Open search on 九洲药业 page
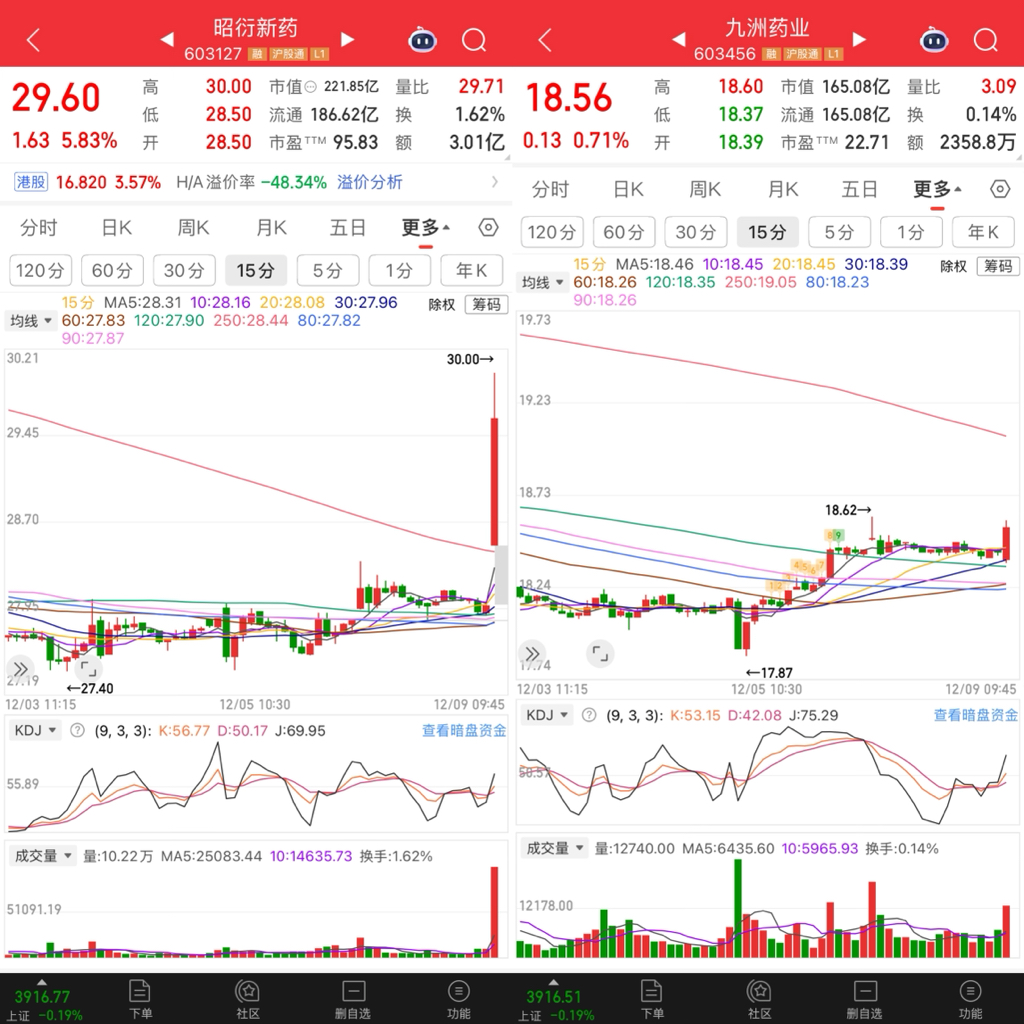 pos(986,40)
